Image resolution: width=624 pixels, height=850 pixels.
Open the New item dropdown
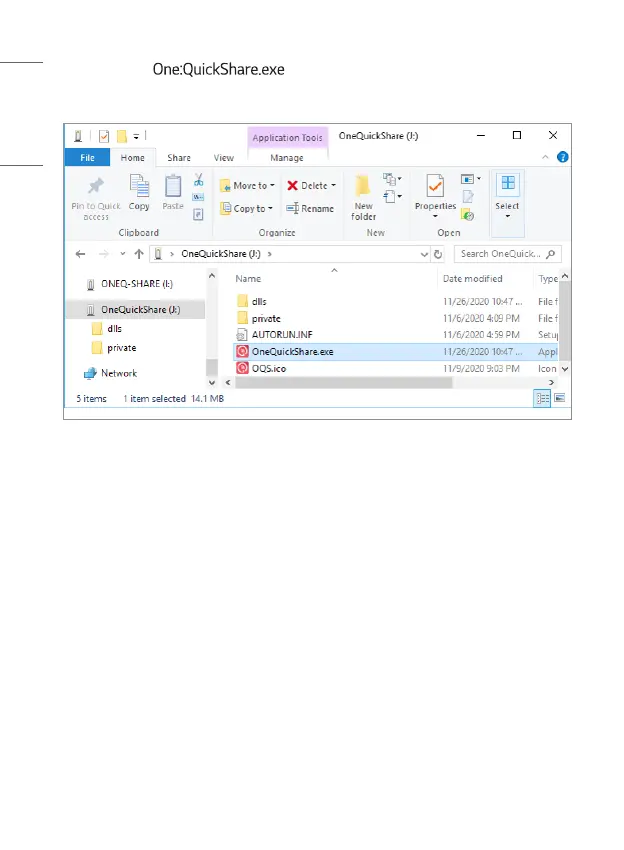(x=392, y=179)
